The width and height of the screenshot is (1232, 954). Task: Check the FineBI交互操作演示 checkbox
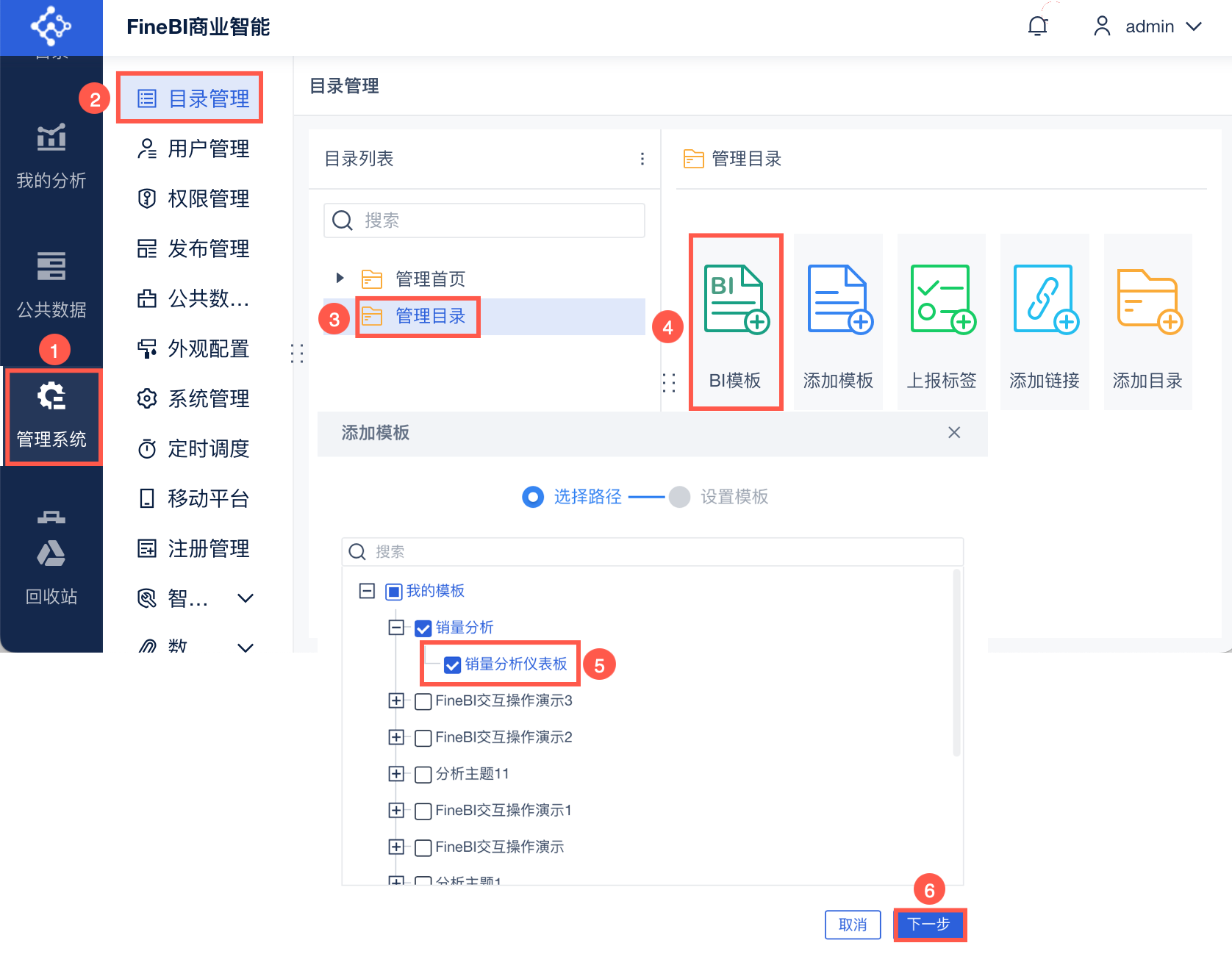[423, 847]
